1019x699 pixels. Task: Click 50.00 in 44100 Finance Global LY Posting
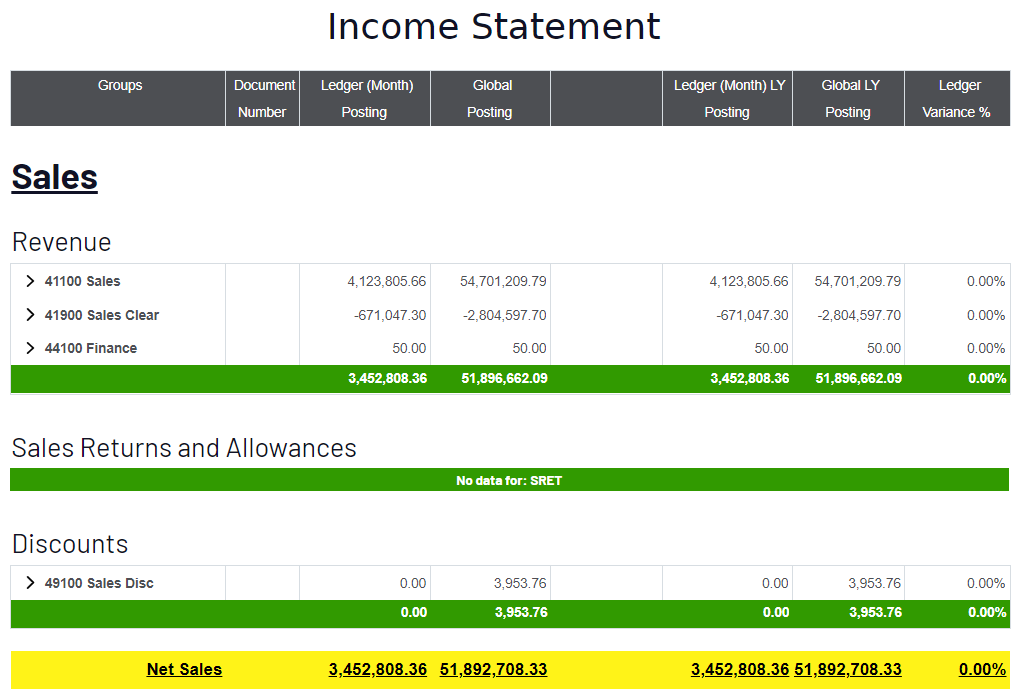(884, 348)
